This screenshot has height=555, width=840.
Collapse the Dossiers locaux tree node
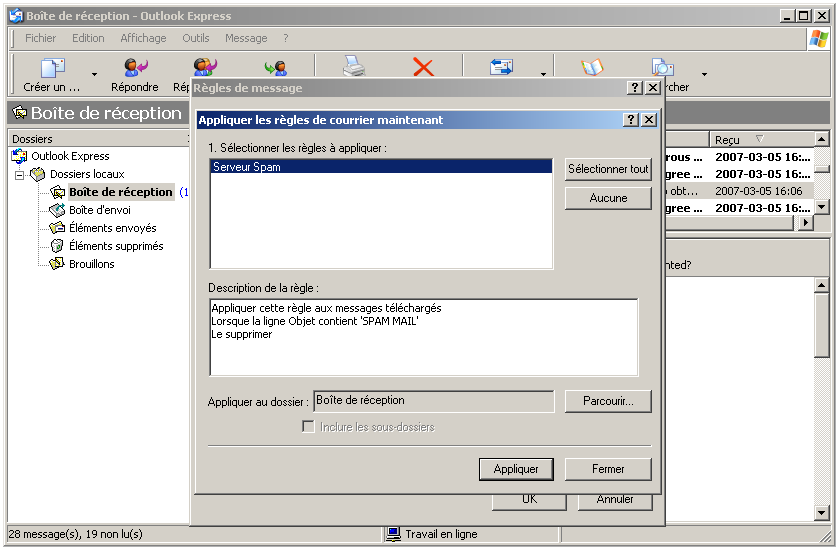[19, 175]
